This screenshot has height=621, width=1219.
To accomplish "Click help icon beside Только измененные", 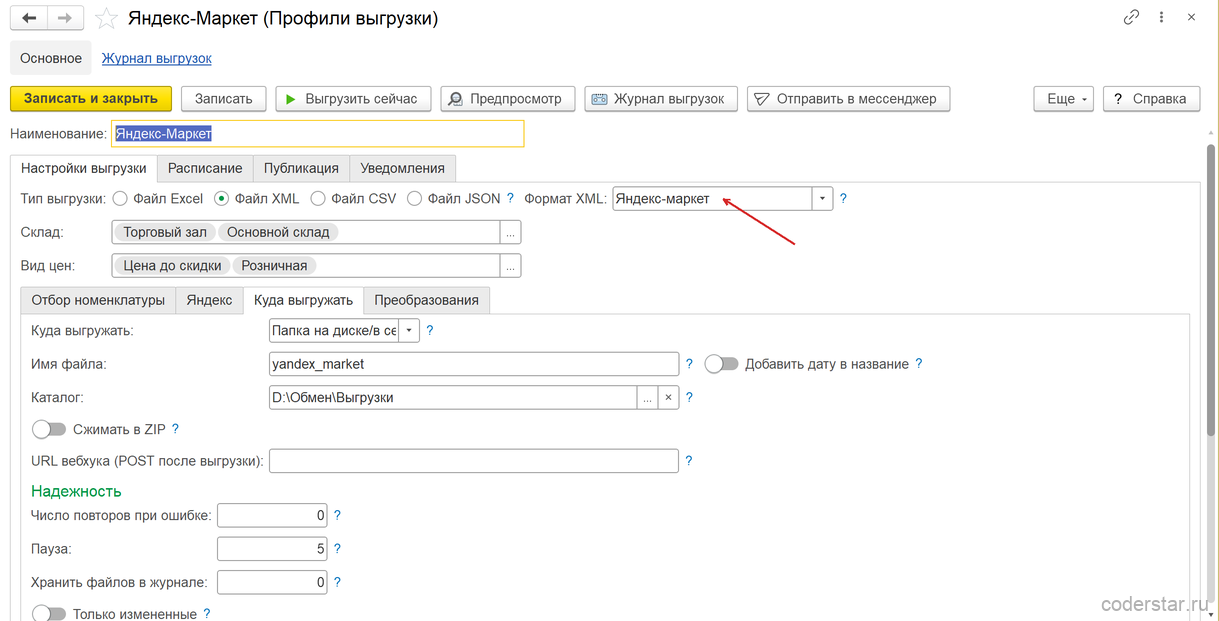I will click(x=207, y=614).
